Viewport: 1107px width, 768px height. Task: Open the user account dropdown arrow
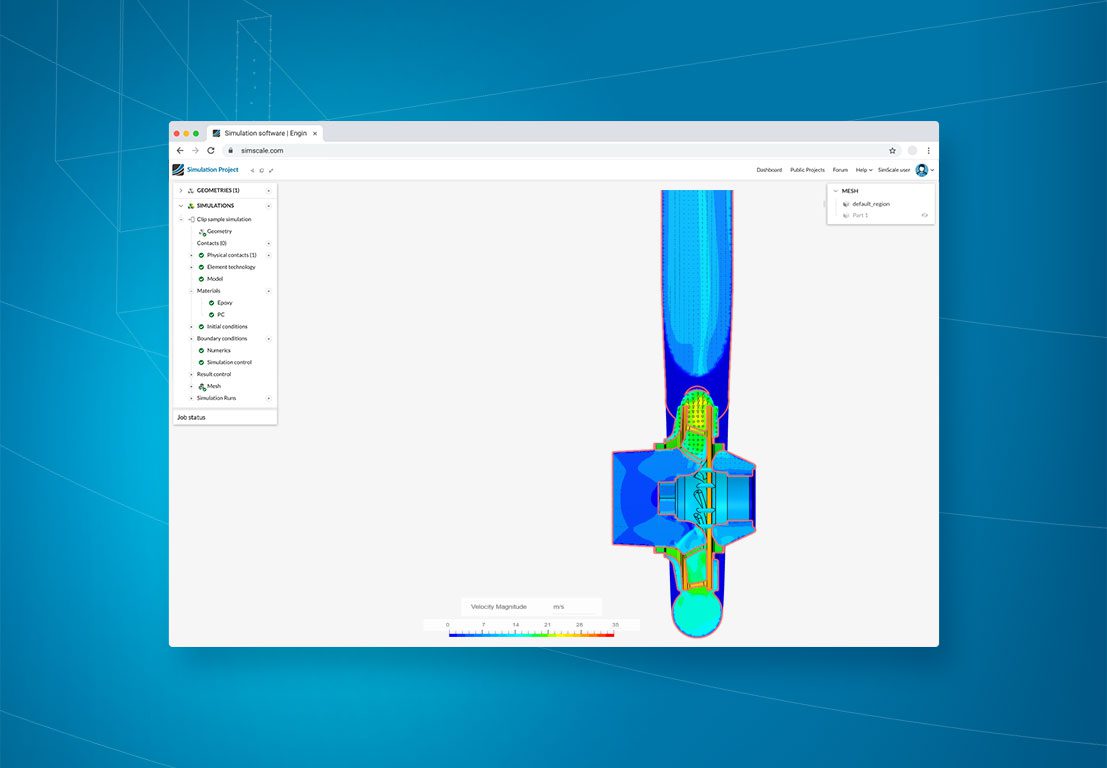click(x=932, y=170)
